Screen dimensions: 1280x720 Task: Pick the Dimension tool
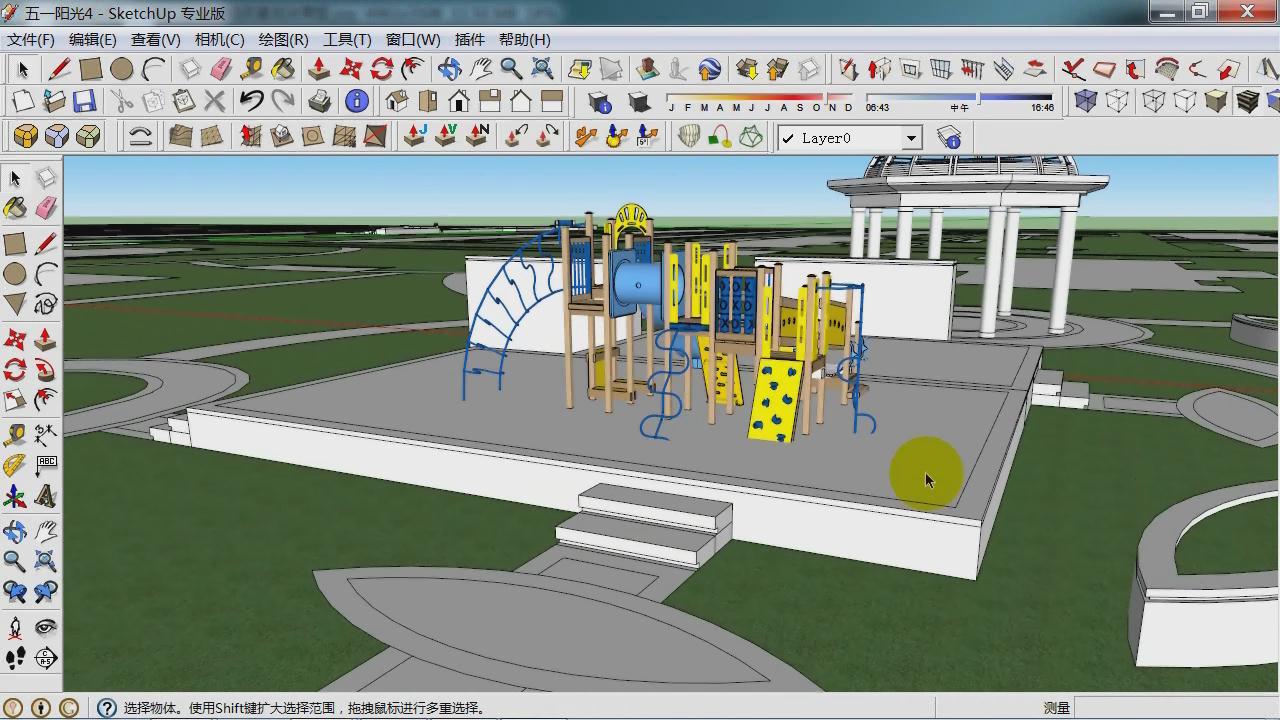point(45,434)
